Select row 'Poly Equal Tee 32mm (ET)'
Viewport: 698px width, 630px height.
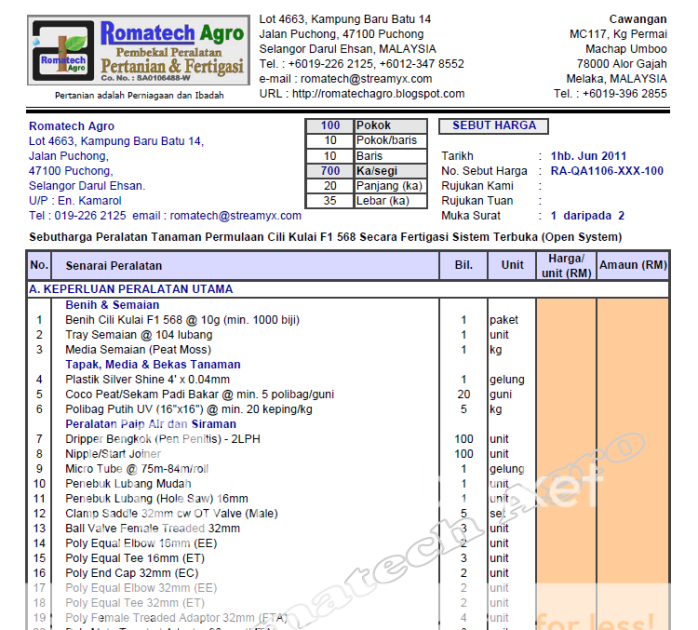click(348, 603)
